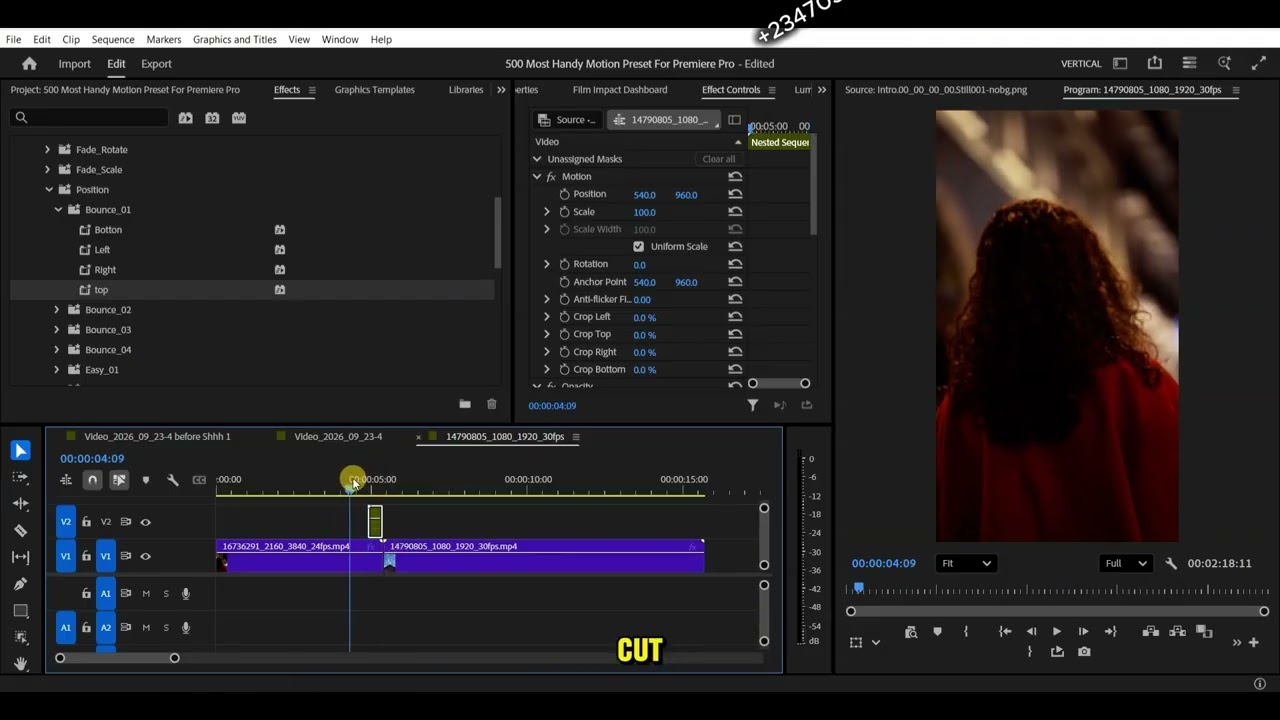Select the Hand tool
Image resolution: width=1280 pixels, height=720 pixels.
pos(20,663)
